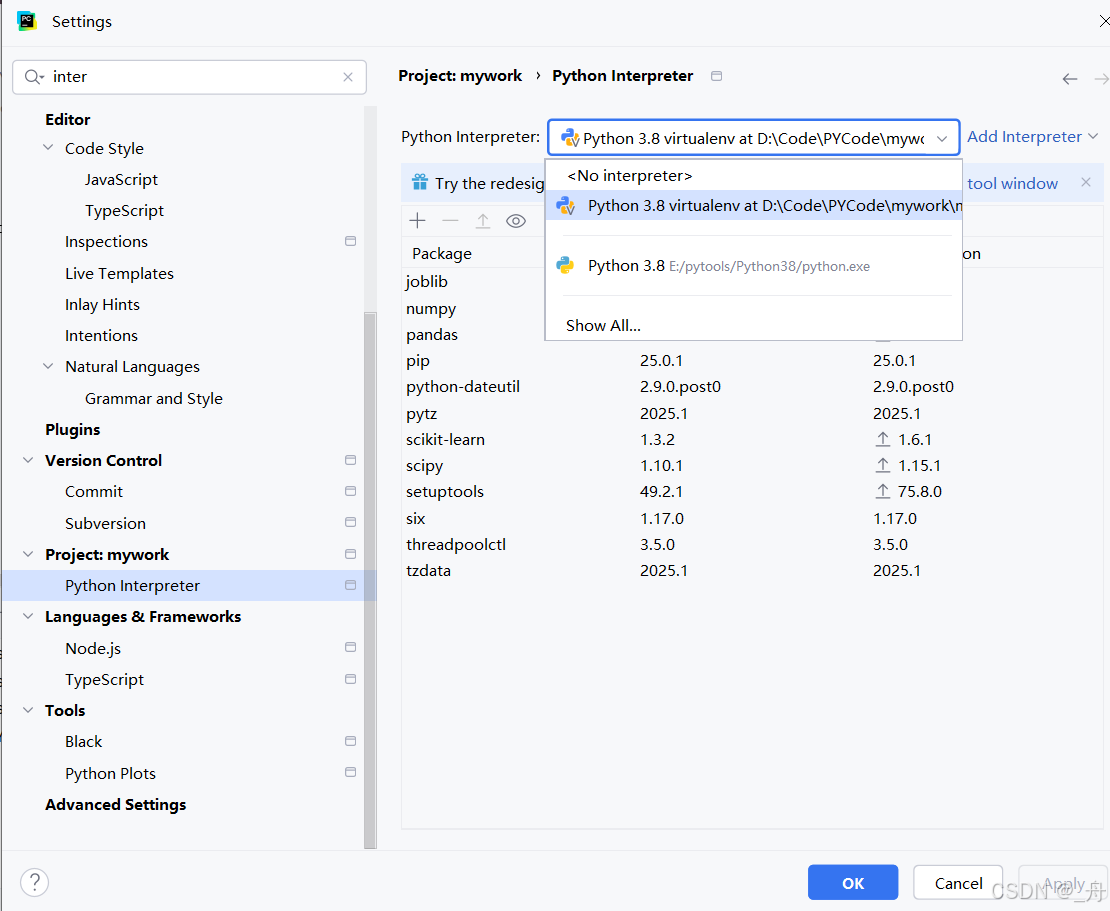Open the Python Interpreter combo box
Viewport: 1110px width, 911px height.
[753, 137]
